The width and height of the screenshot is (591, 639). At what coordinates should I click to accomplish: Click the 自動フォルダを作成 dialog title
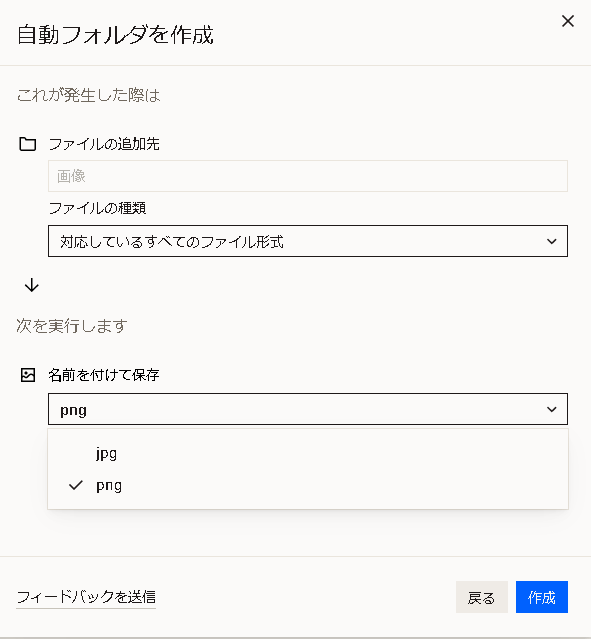(115, 35)
